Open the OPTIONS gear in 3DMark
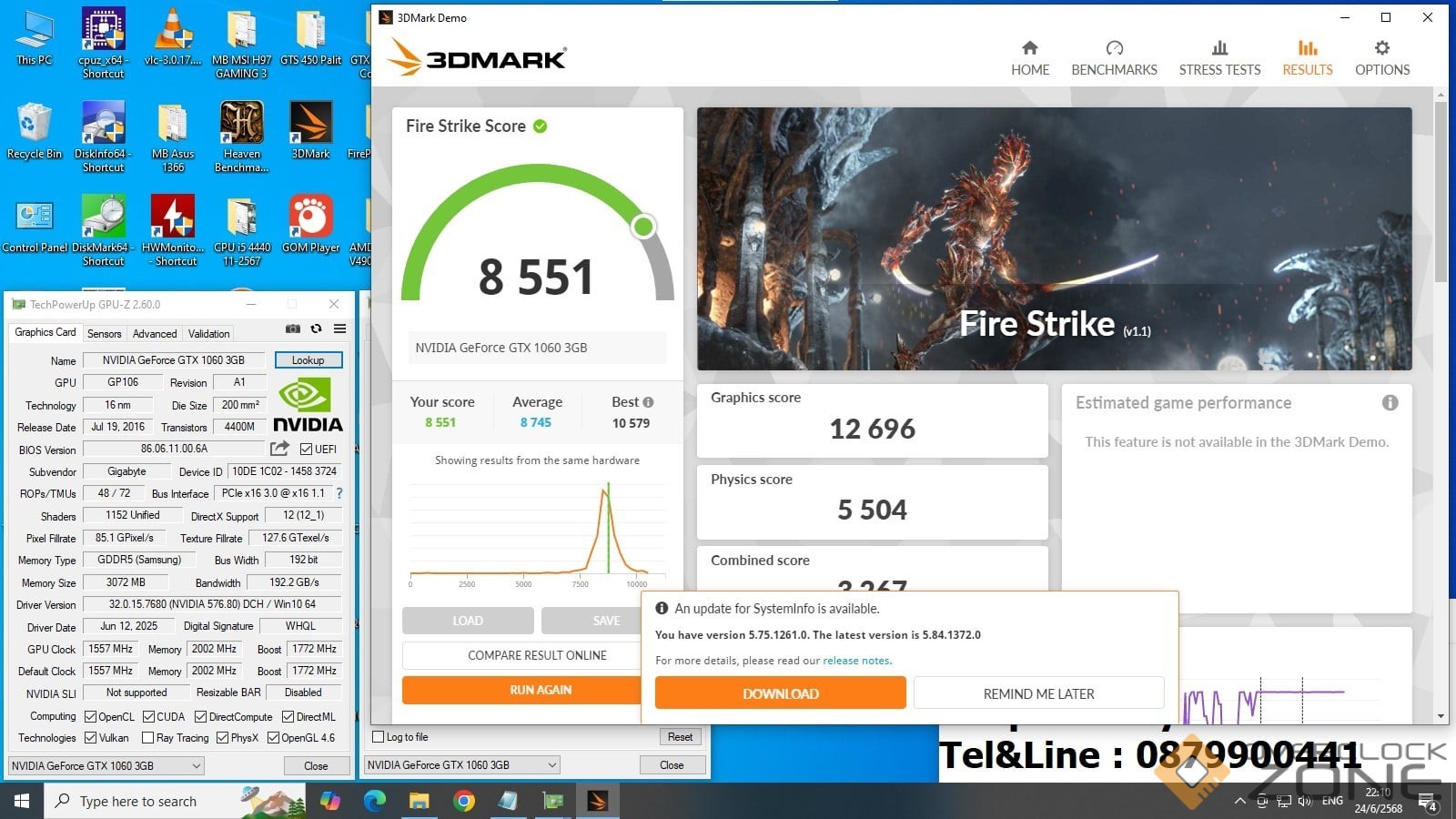Screen dimensions: 1456x819 [1382, 58]
